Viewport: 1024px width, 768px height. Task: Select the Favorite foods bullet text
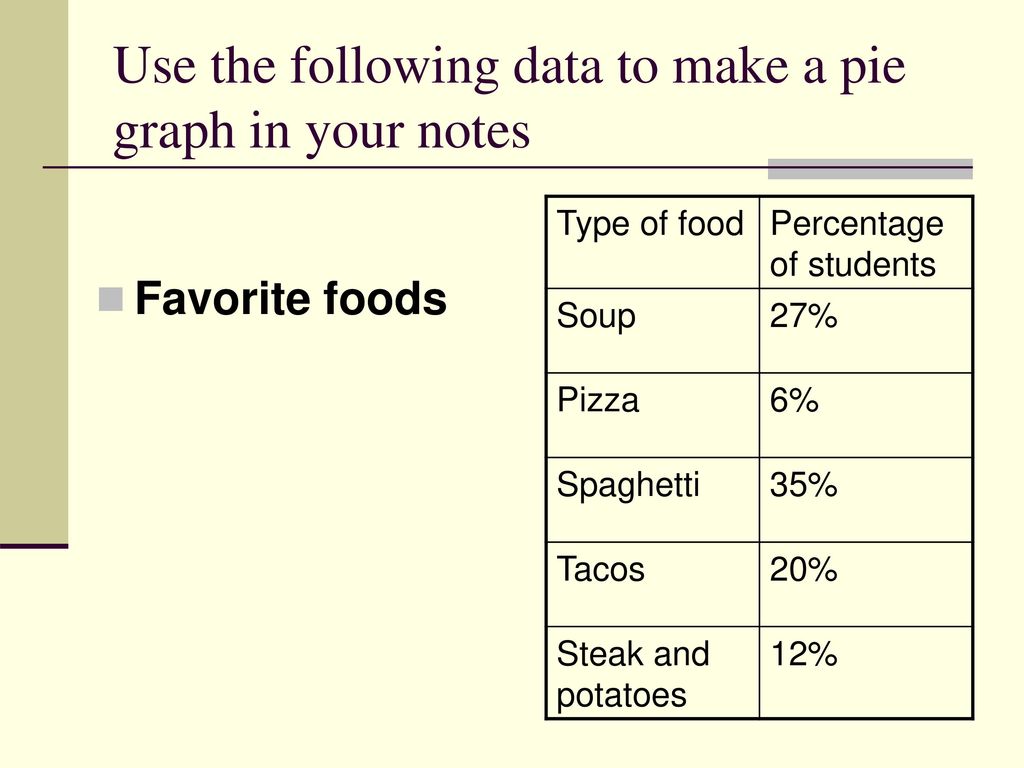coord(291,298)
